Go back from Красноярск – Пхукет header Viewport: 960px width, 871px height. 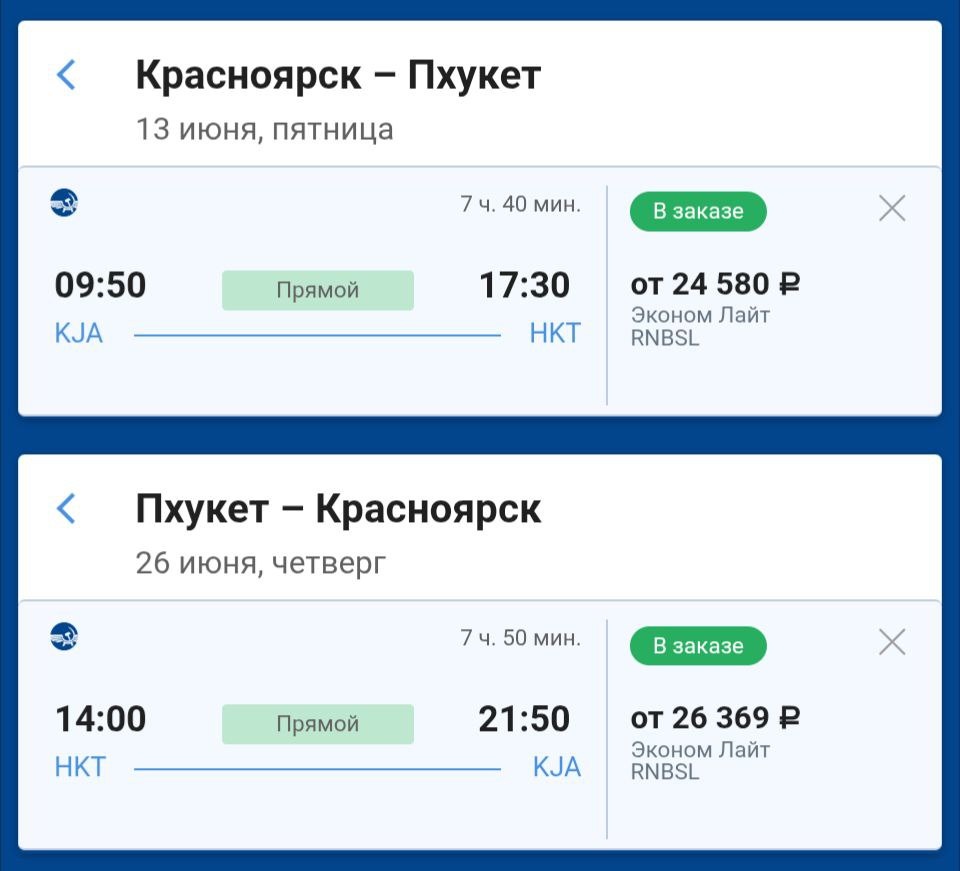[x=66, y=75]
